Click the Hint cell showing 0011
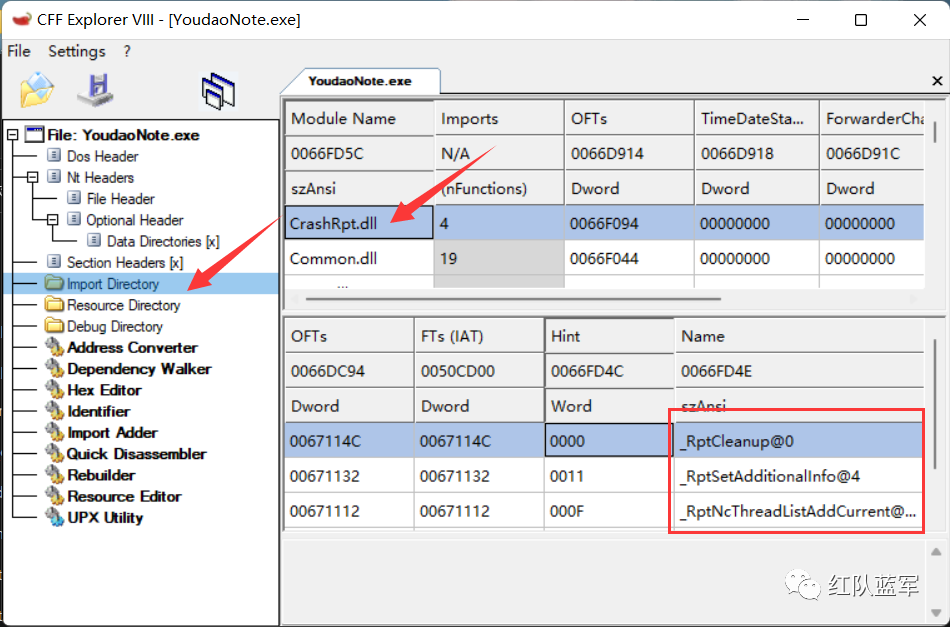Viewport: 950px width, 627px height. [x=609, y=476]
